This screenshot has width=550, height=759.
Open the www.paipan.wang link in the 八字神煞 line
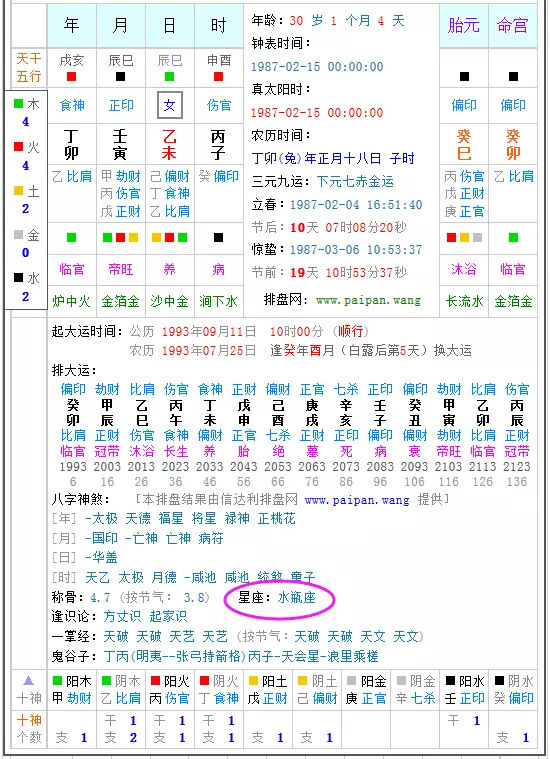[357, 500]
